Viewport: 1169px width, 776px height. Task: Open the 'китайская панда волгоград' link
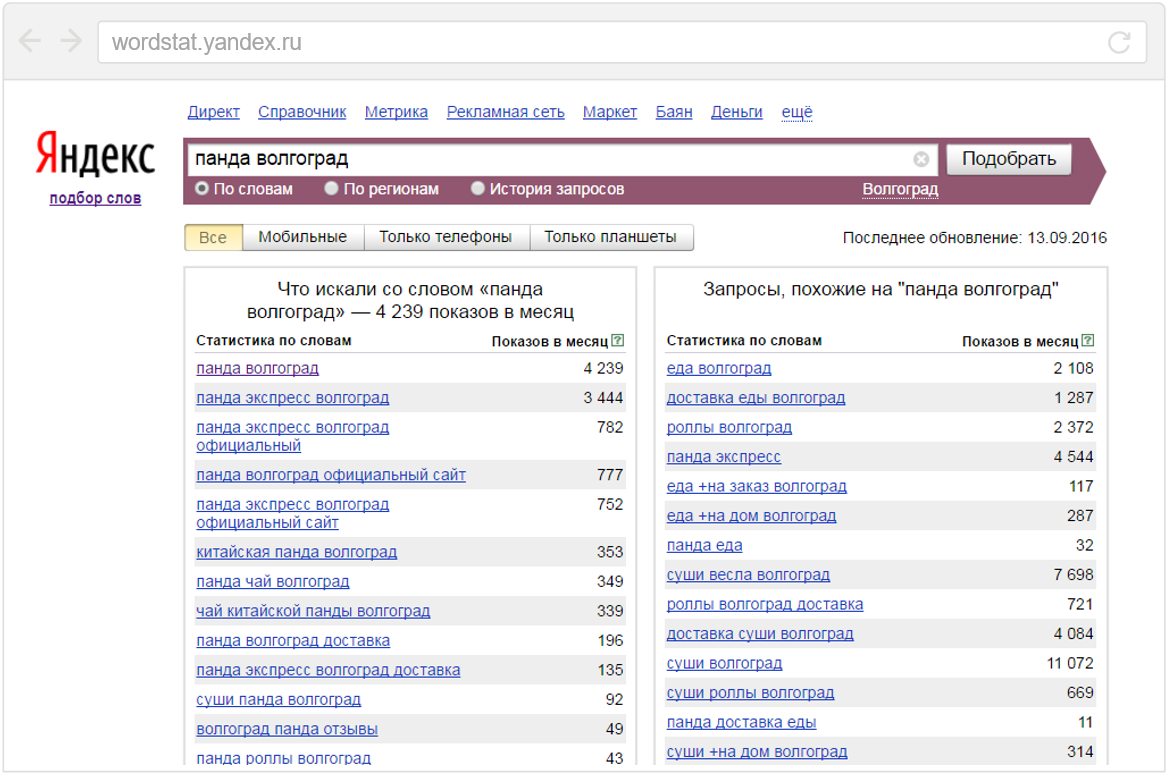[x=297, y=552]
